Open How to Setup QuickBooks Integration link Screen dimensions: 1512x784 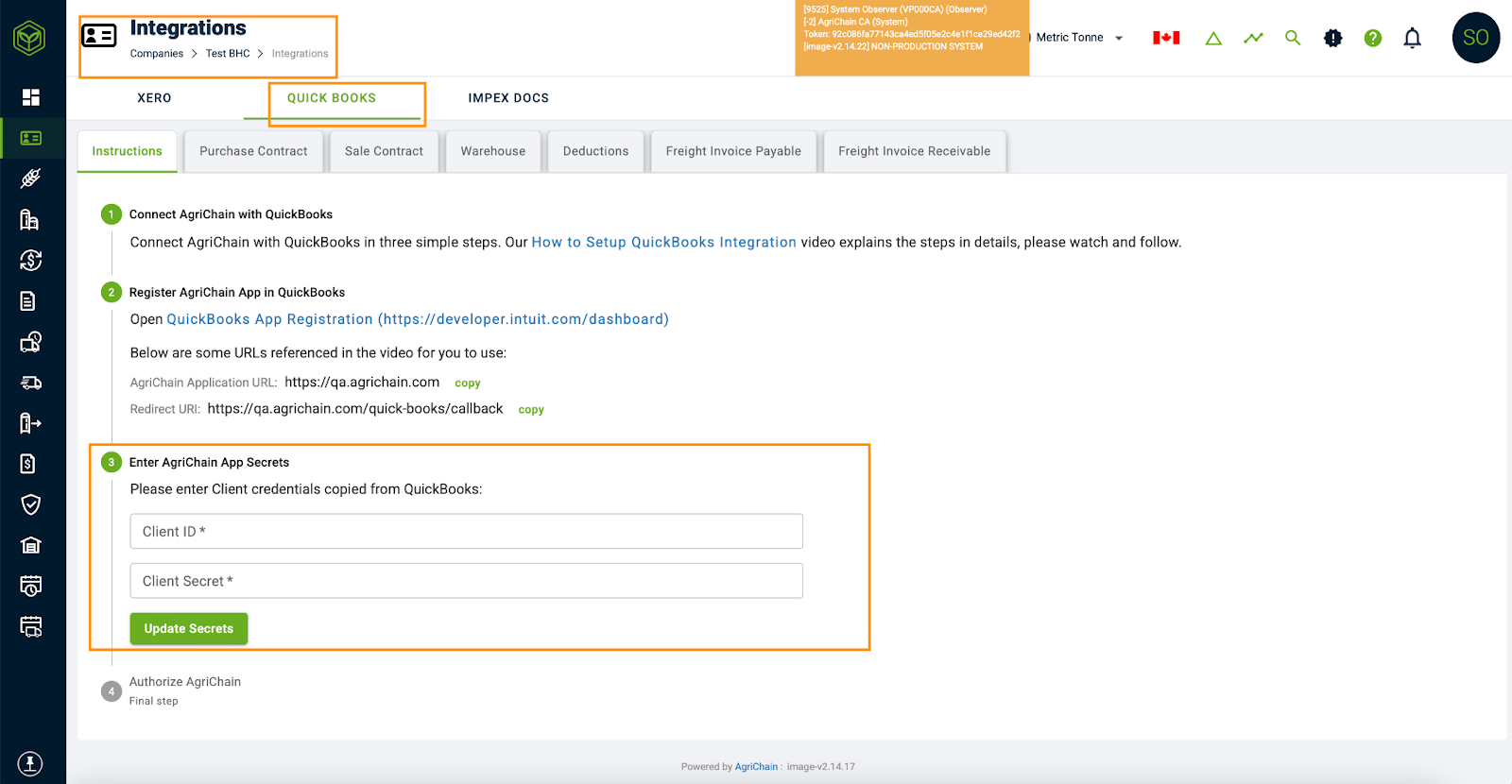click(x=663, y=243)
